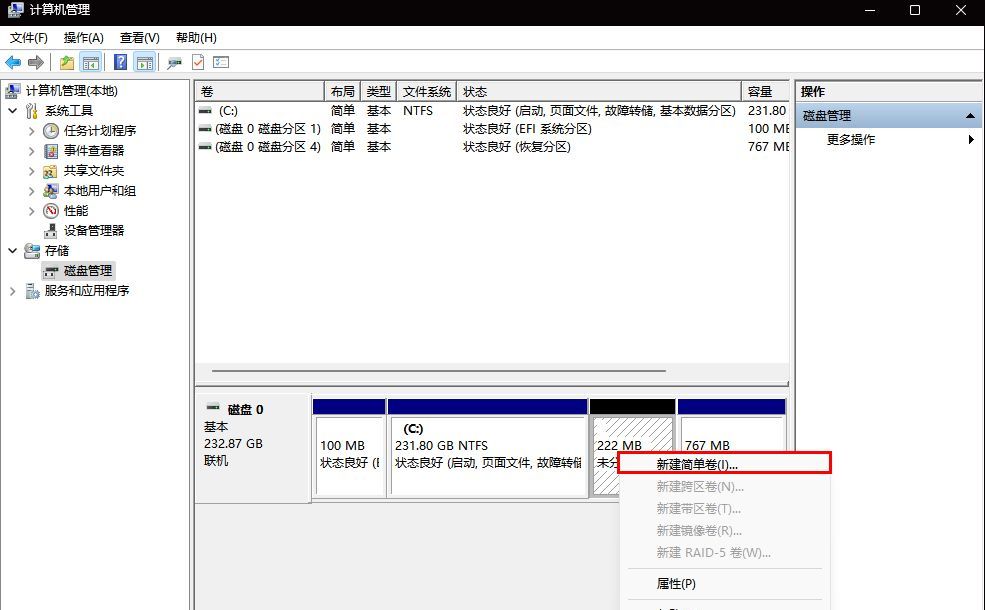
Task: Click the checkmark document toolbar icon
Action: [198, 62]
